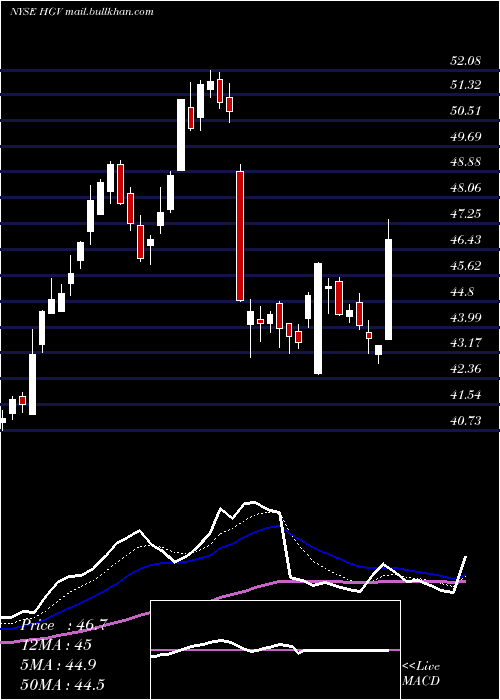
Task: Click the 48.88 price axis label
Action: [466, 162]
